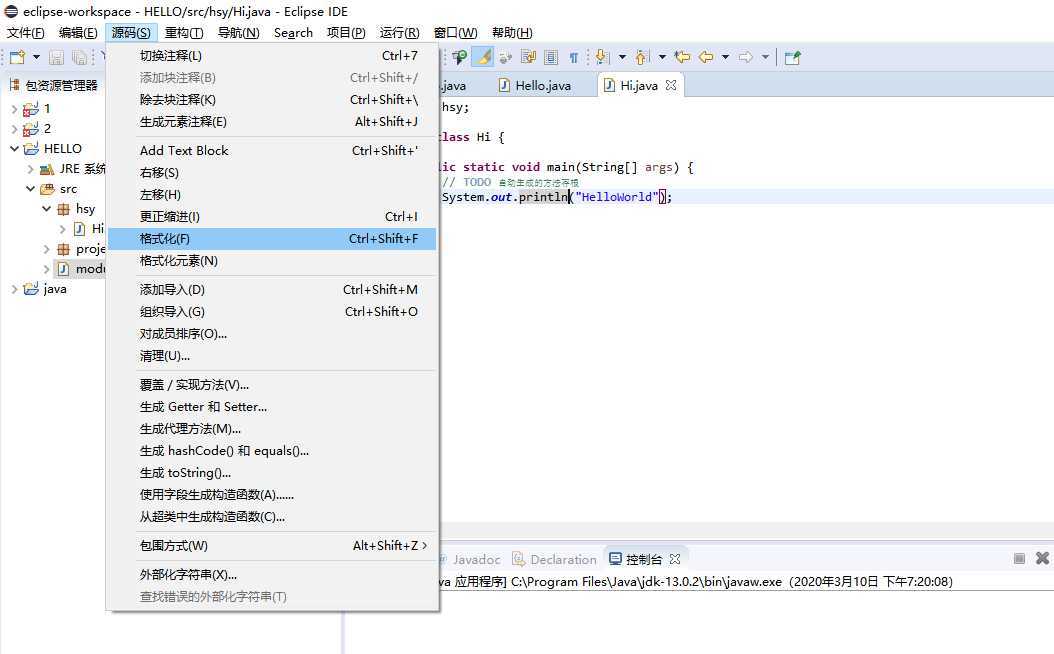Select 外部化字符串(X)... entry
This screenshot has height=654, width=1054.
coord(272,575)
